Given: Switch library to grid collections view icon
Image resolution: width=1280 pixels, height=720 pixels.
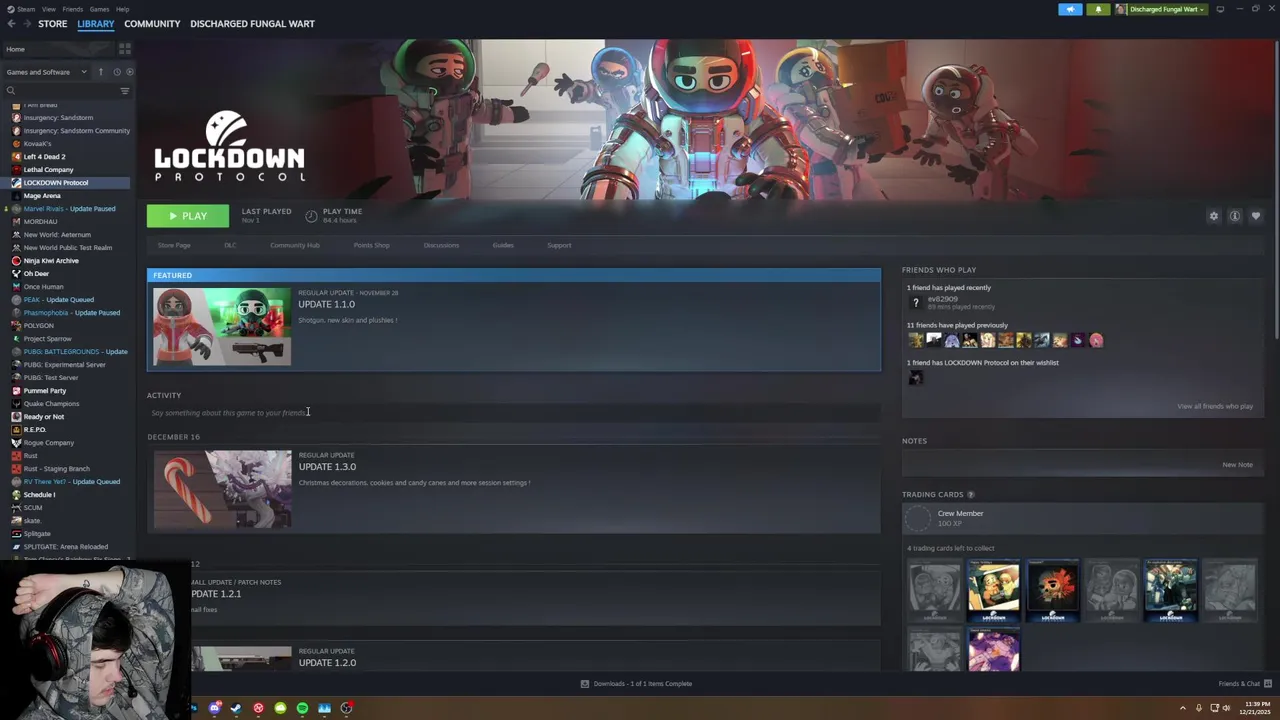Looking at the screenshot, I should 125,48.
